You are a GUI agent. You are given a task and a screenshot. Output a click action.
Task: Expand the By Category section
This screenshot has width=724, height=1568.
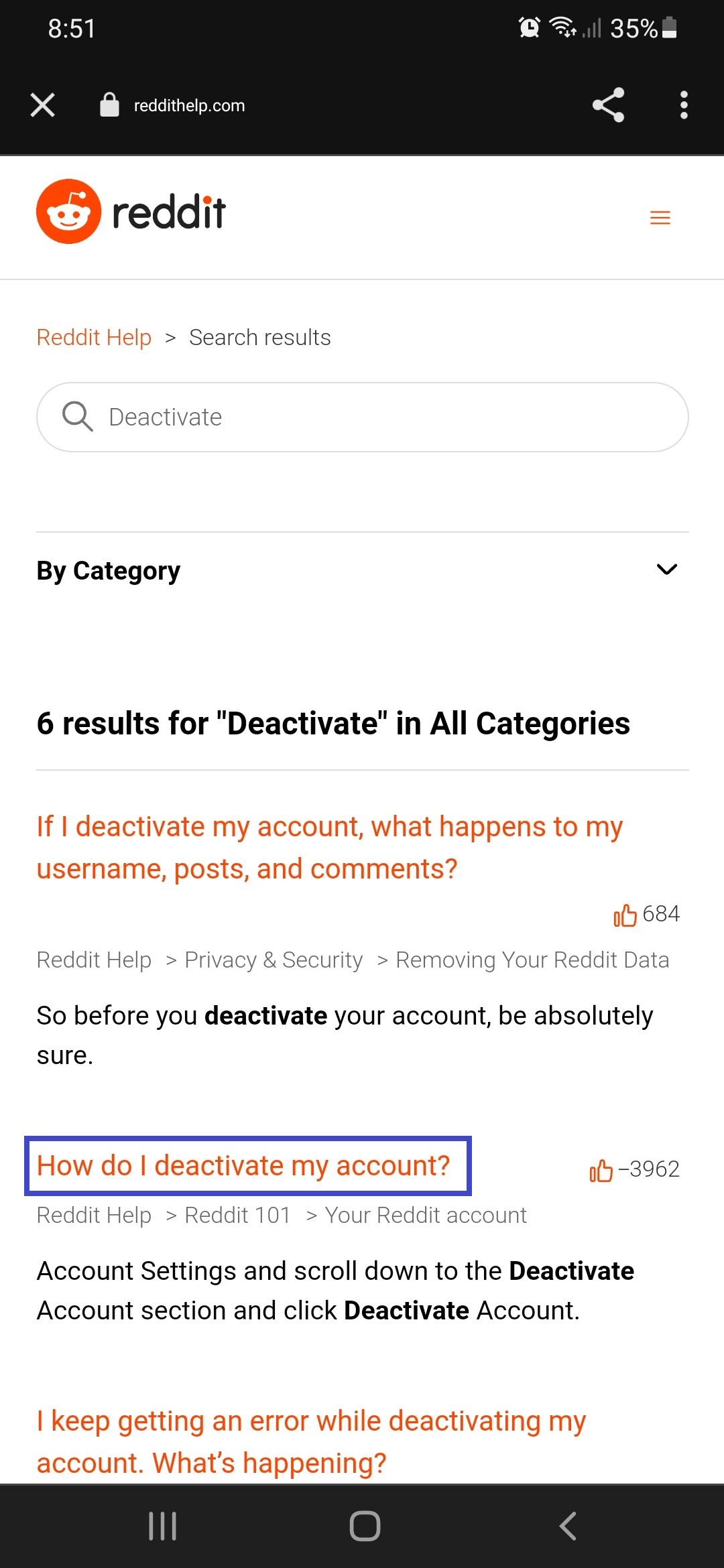667,570
